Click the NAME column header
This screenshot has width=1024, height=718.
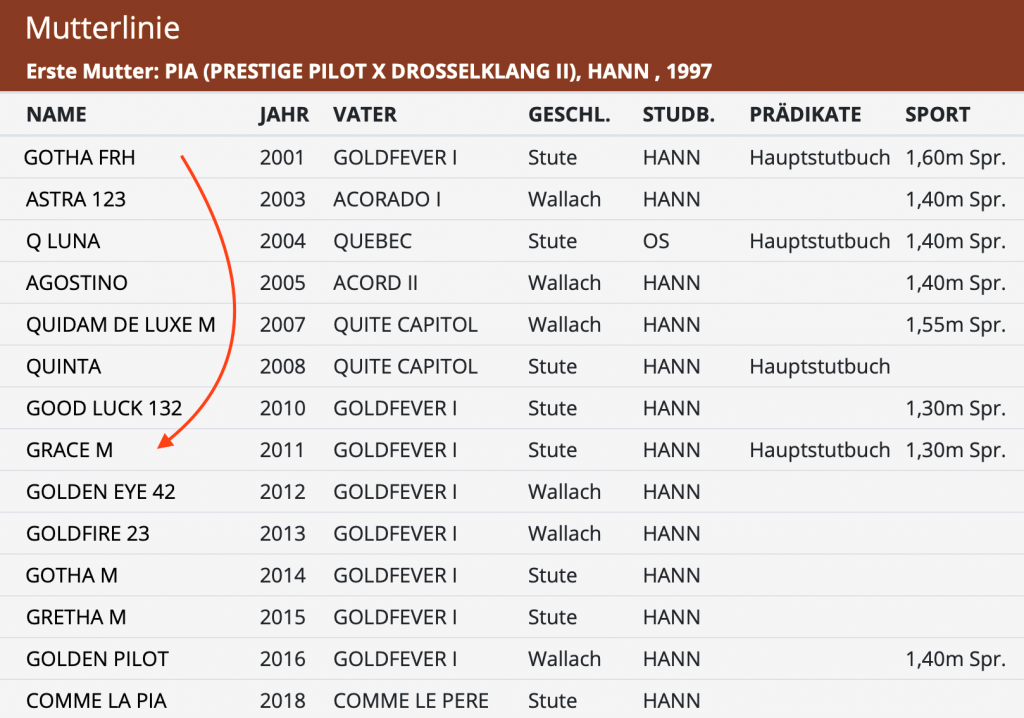click(56, 115)
